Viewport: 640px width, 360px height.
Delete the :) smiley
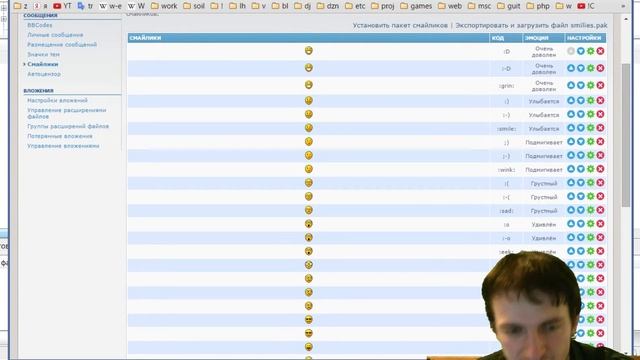pyautogui.click(x=600, y=100)
